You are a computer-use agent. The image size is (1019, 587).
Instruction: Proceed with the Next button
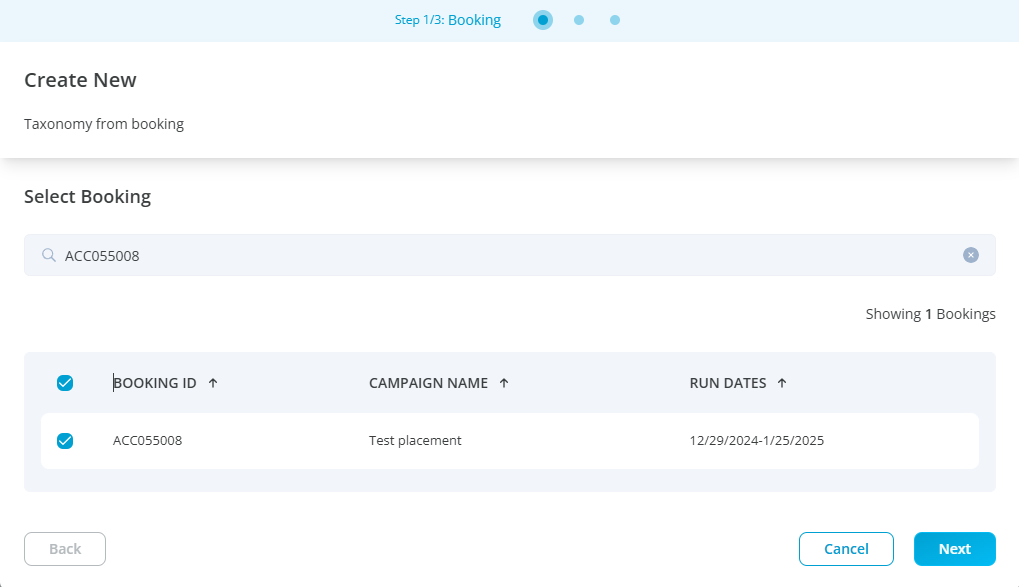click(x=954, y=549)
